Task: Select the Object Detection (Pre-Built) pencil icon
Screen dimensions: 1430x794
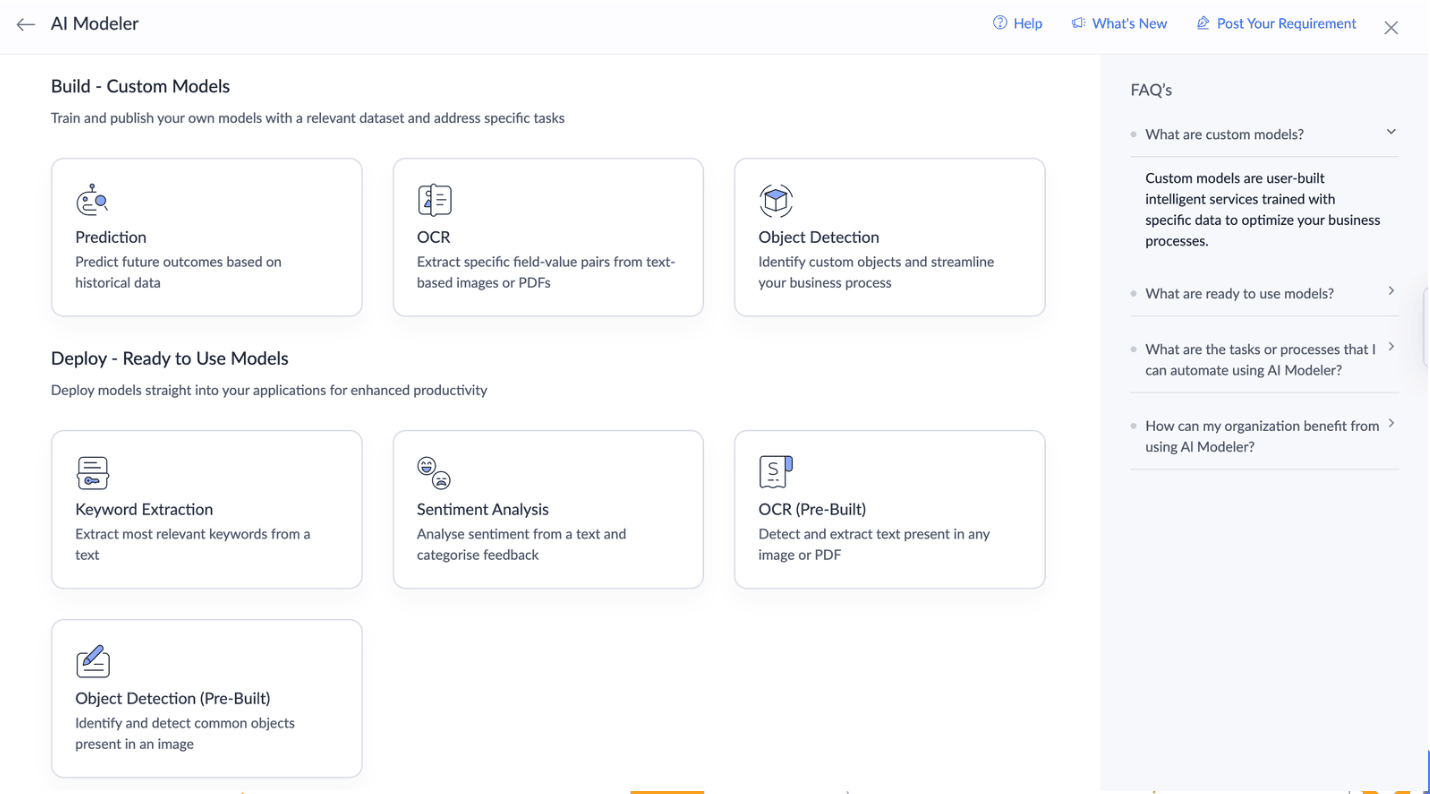Action: [93, 661]
